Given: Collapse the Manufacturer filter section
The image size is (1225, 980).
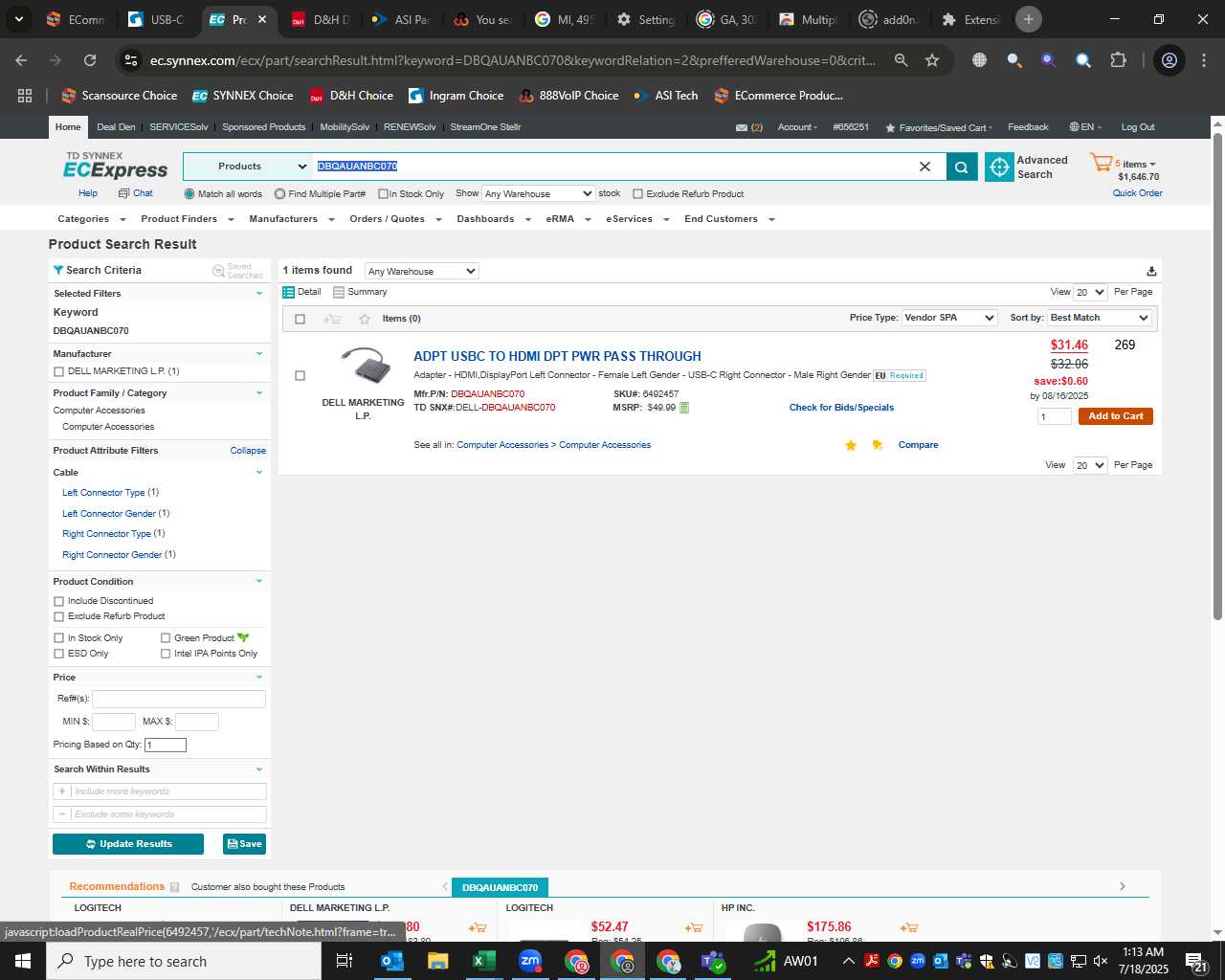Looking at the screenshot, I should pyautogui.click(x=259, y=354).
